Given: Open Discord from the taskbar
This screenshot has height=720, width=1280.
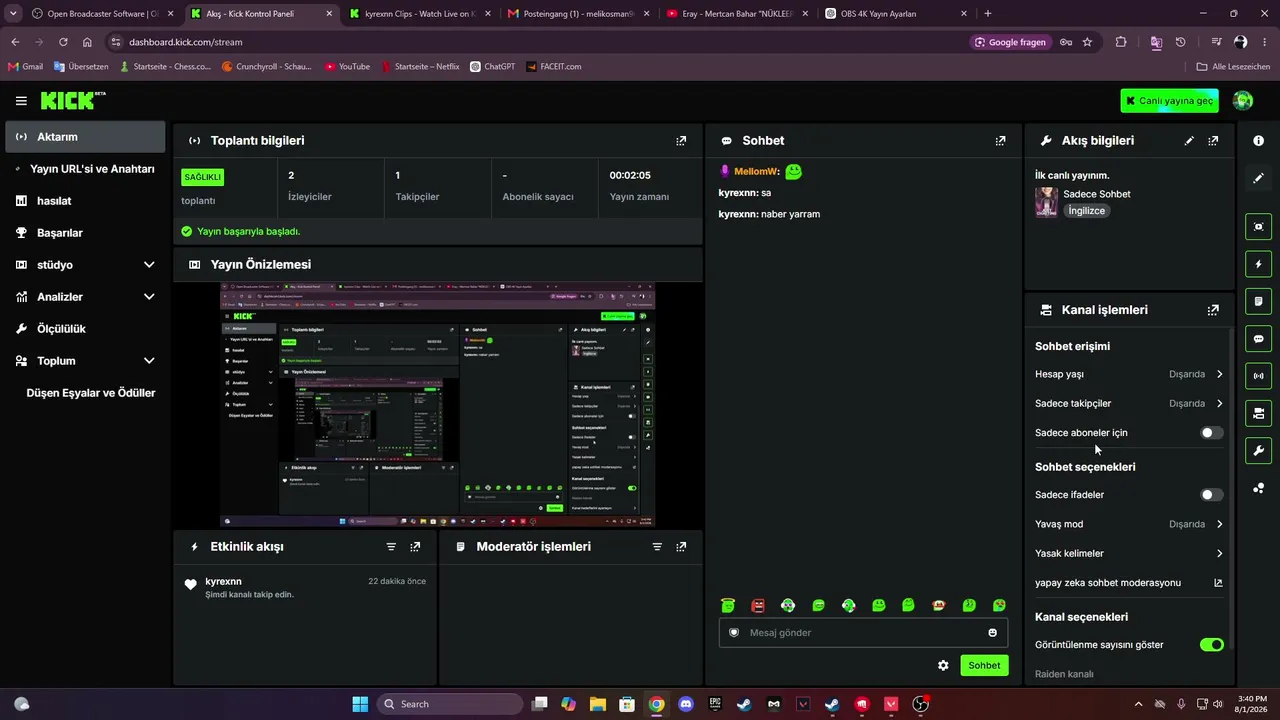Looking at the screenshot, I should (685, 704).
